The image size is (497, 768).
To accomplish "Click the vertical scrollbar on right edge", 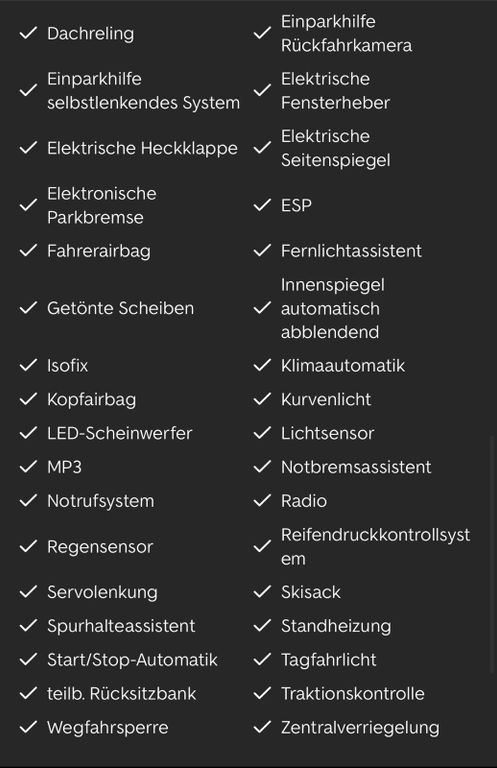I will (x=493, y=554).
